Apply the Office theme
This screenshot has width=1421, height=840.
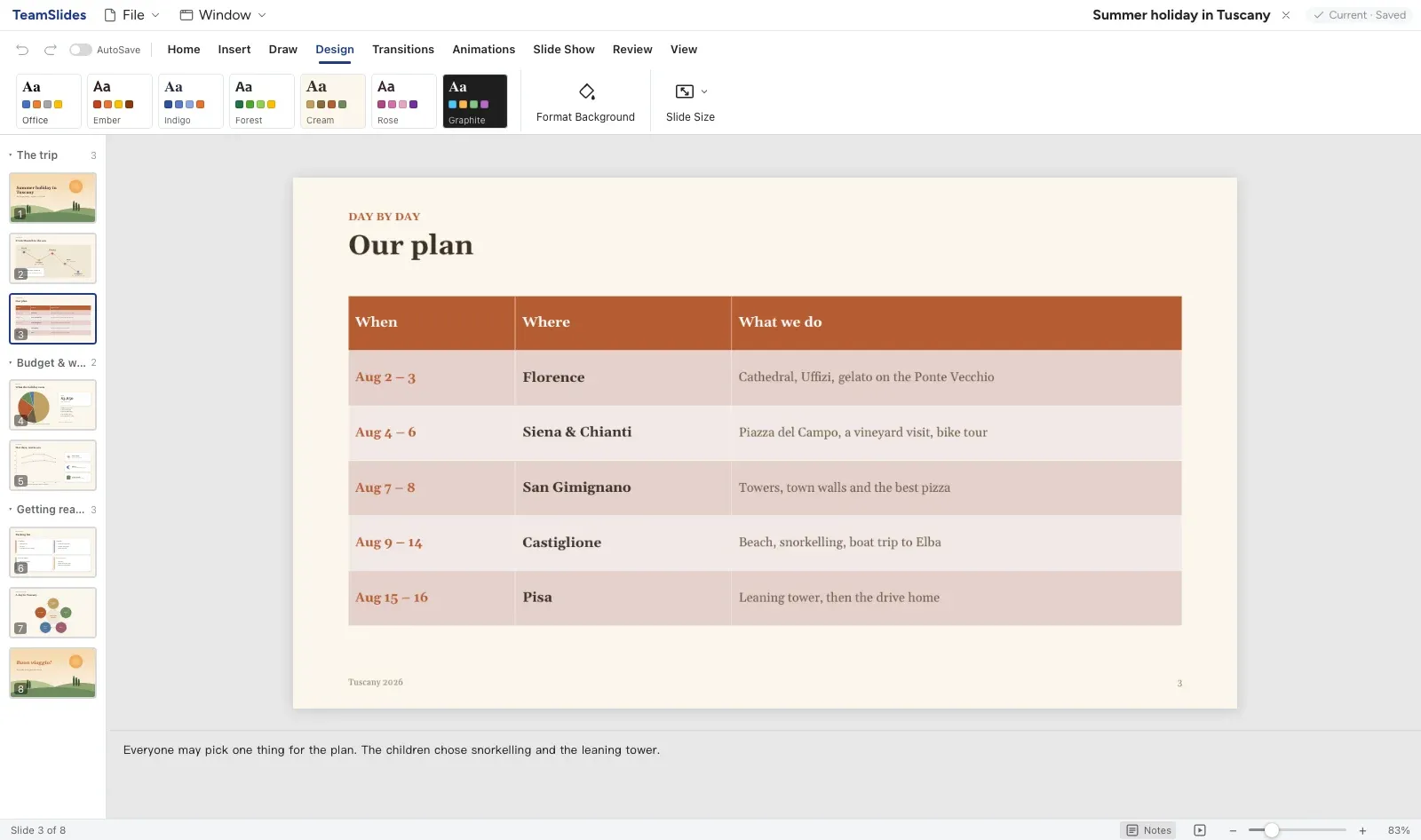coord(49,101)
